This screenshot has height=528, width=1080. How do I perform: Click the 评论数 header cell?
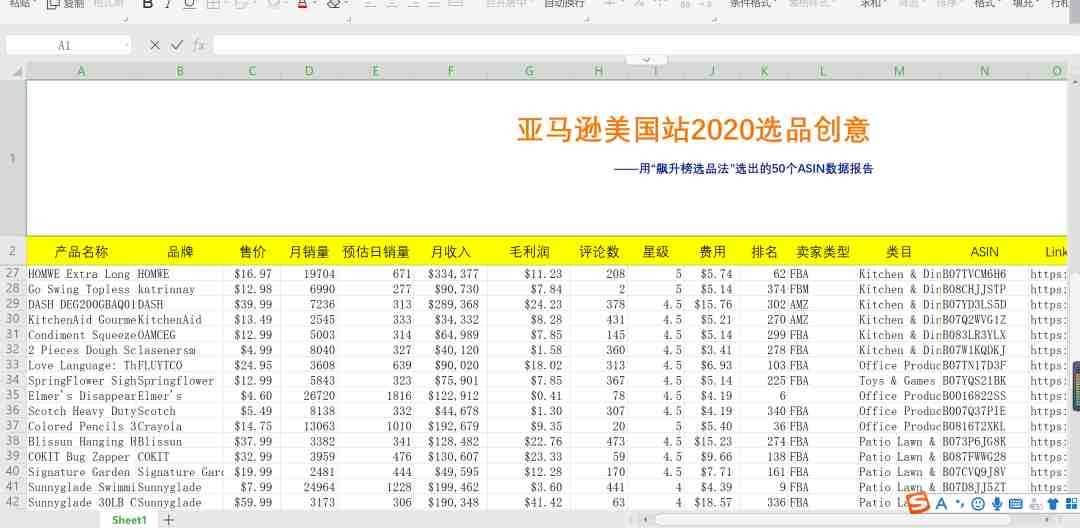click(599, 252)
